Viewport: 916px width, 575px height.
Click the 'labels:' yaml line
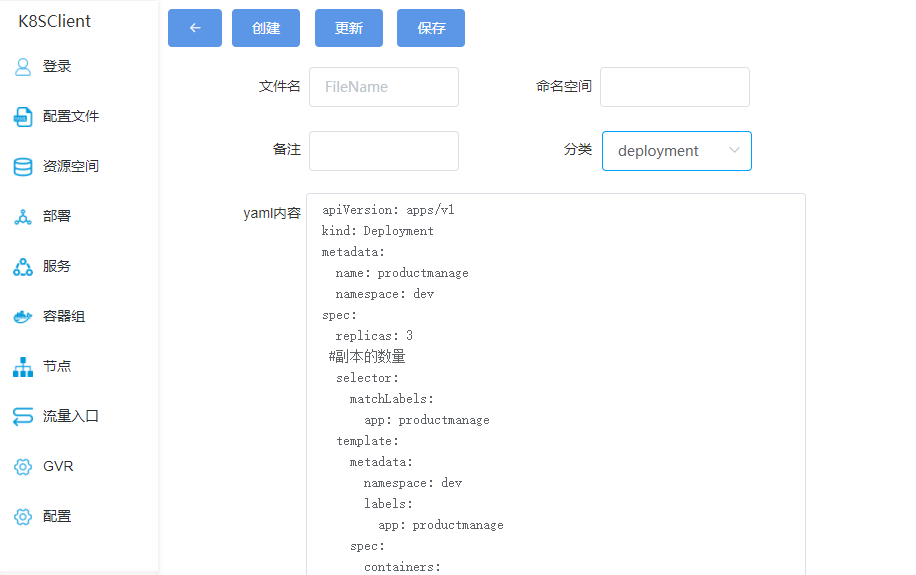click(x=388, y=504)
